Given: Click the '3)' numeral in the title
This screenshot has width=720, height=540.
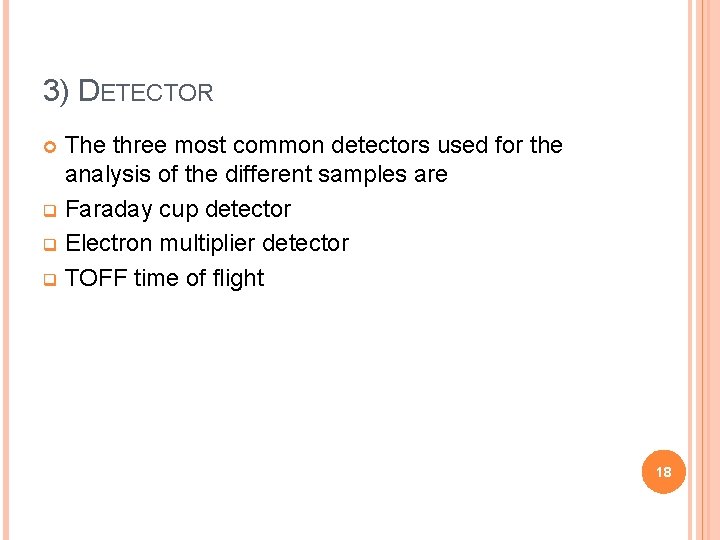Looking at the screenshot, I should [56, 92].
